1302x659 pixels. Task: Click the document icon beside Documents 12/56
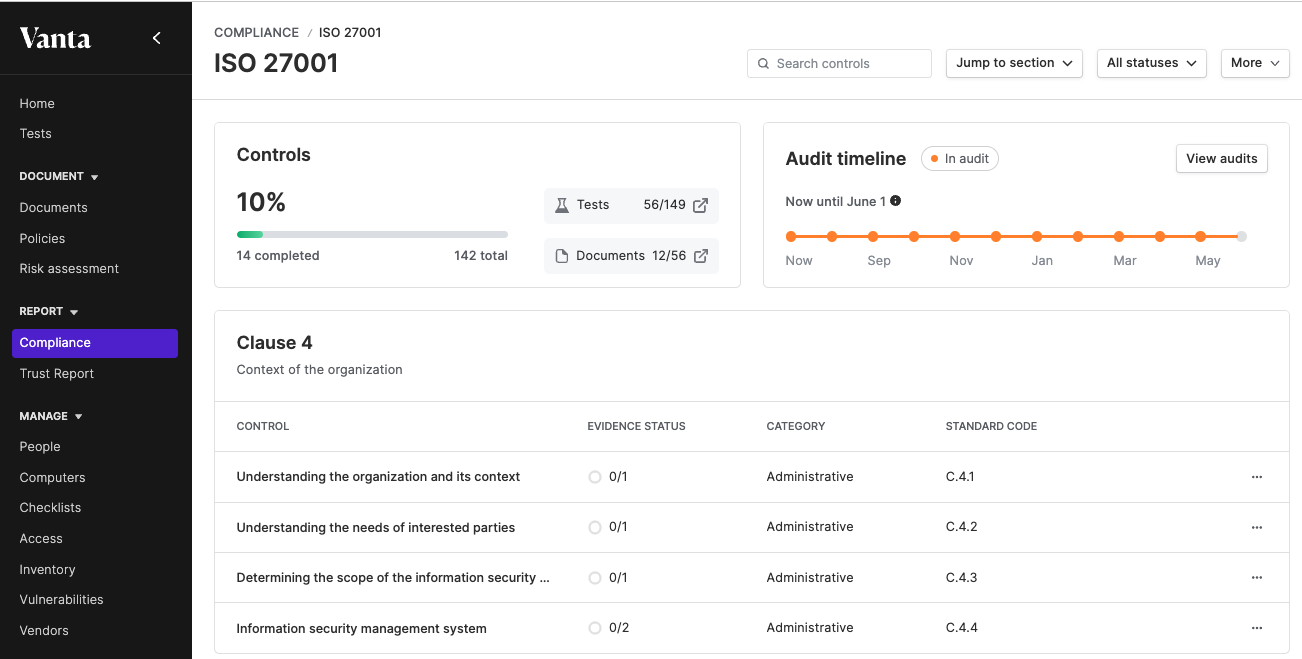tap(562, 255)
